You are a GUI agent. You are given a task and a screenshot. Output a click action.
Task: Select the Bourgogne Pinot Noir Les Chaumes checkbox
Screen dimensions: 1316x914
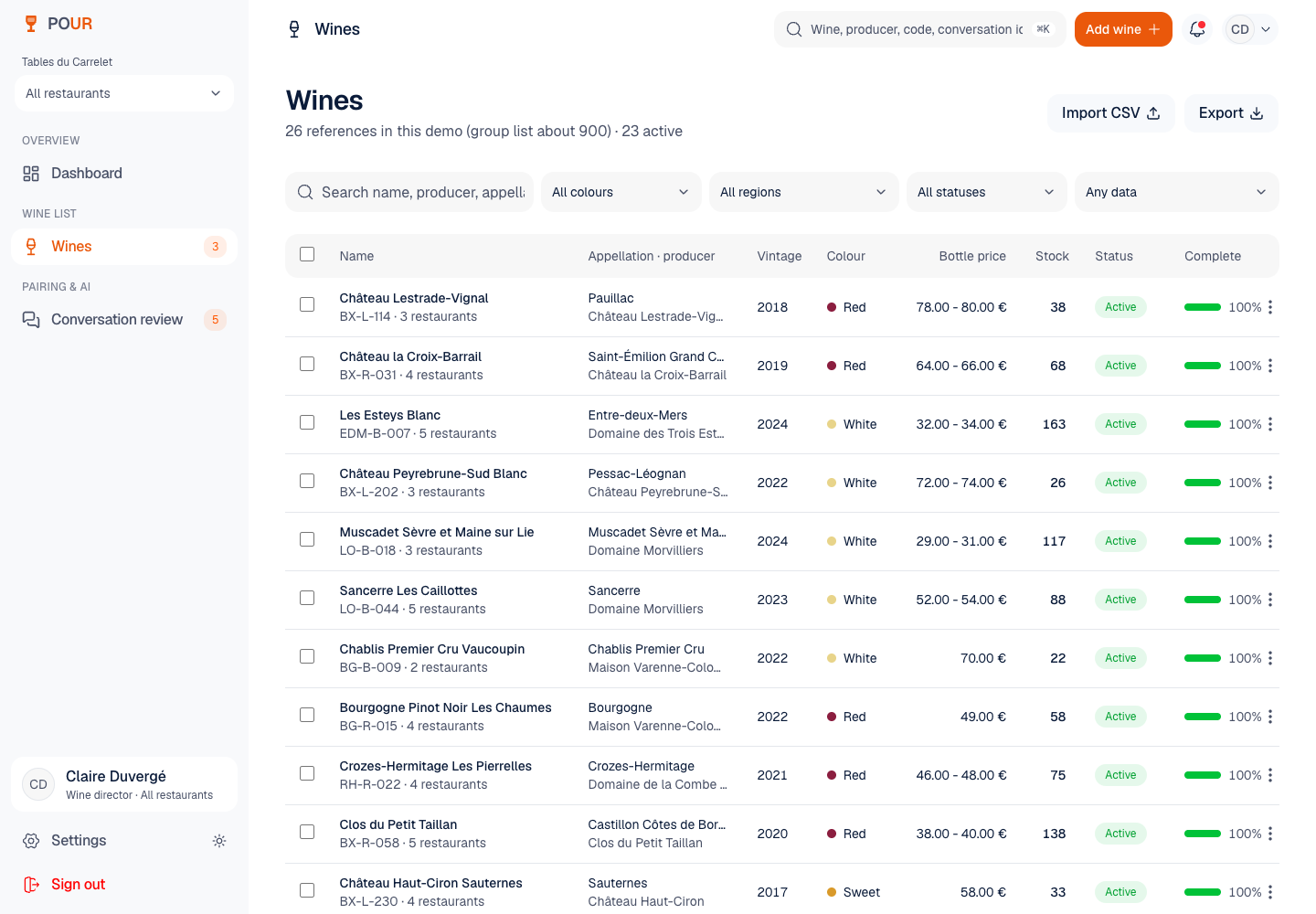click(x=307, y=715)
